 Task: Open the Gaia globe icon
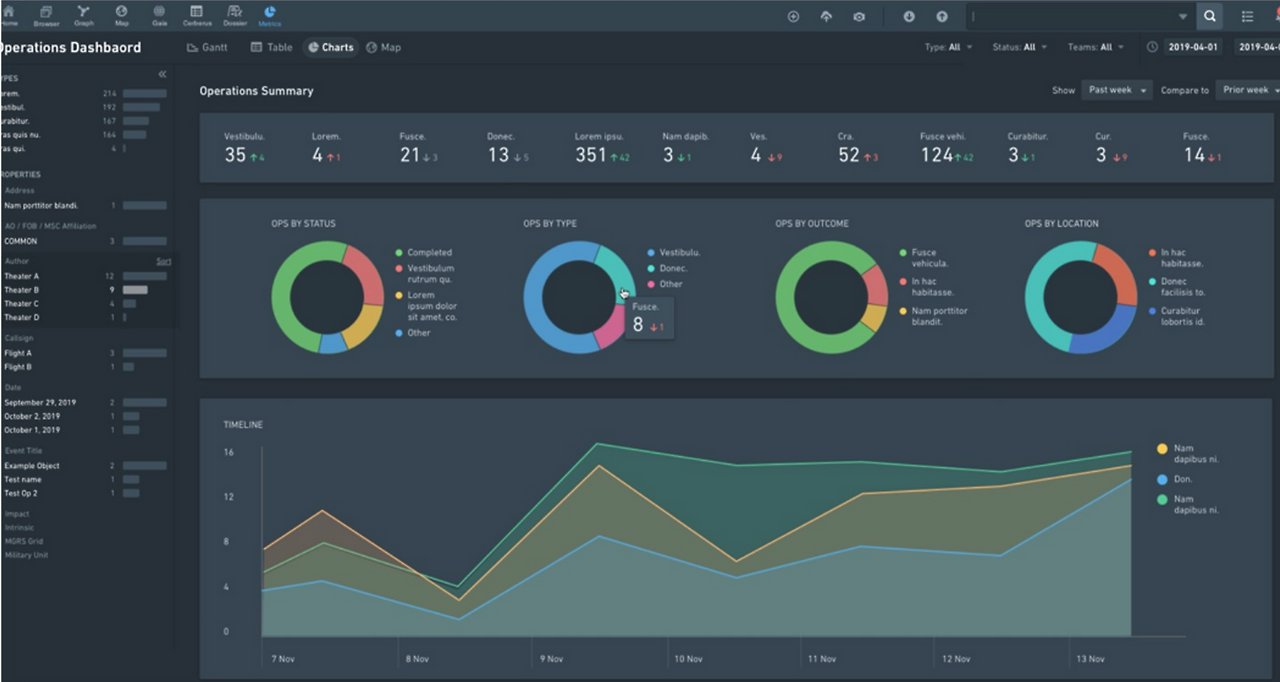[x=159, y=14]
